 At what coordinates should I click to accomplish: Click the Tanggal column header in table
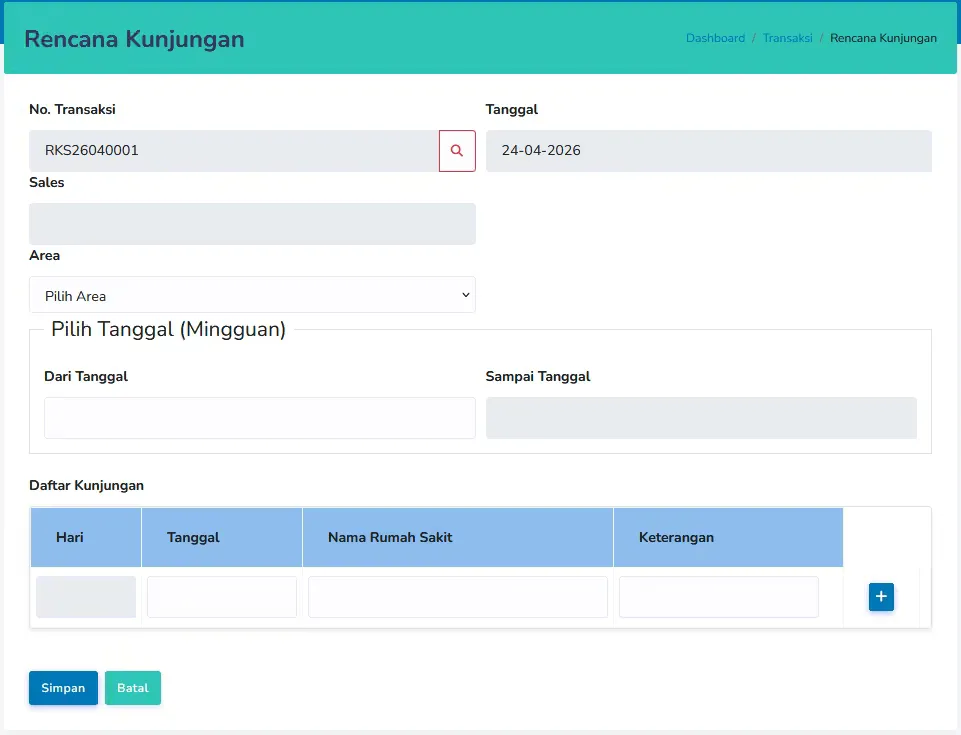[222, 538]
